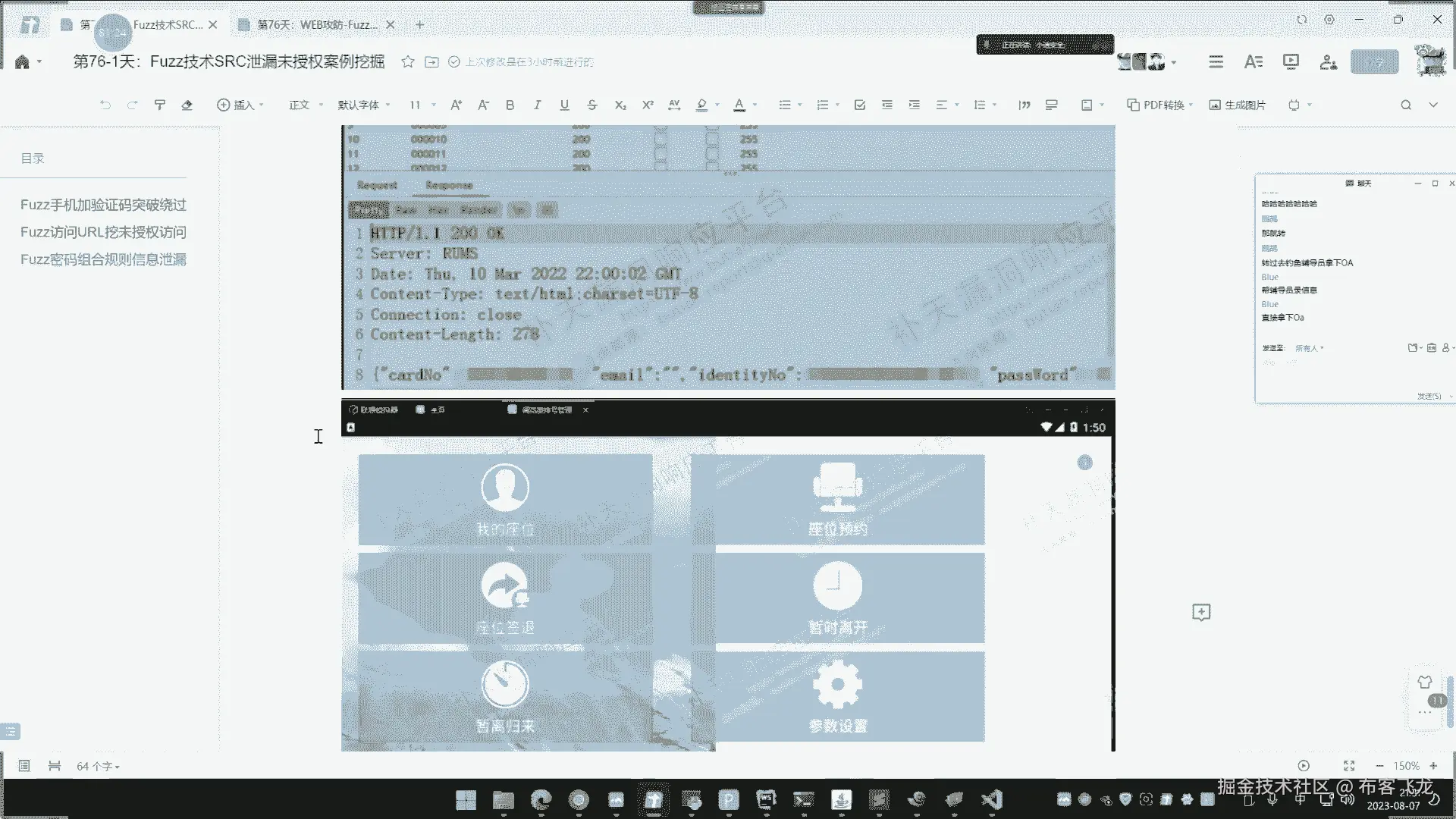Viewport: 1456px width, 819px height.
Task: Click the format painter icon
Action: (x=159, y=105)
